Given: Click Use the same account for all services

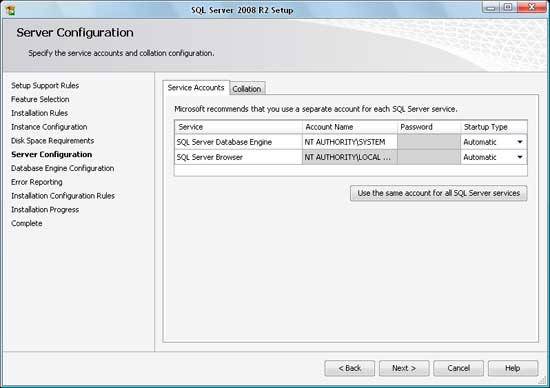Looking at the screenshot, I should (x=438, y=193).
